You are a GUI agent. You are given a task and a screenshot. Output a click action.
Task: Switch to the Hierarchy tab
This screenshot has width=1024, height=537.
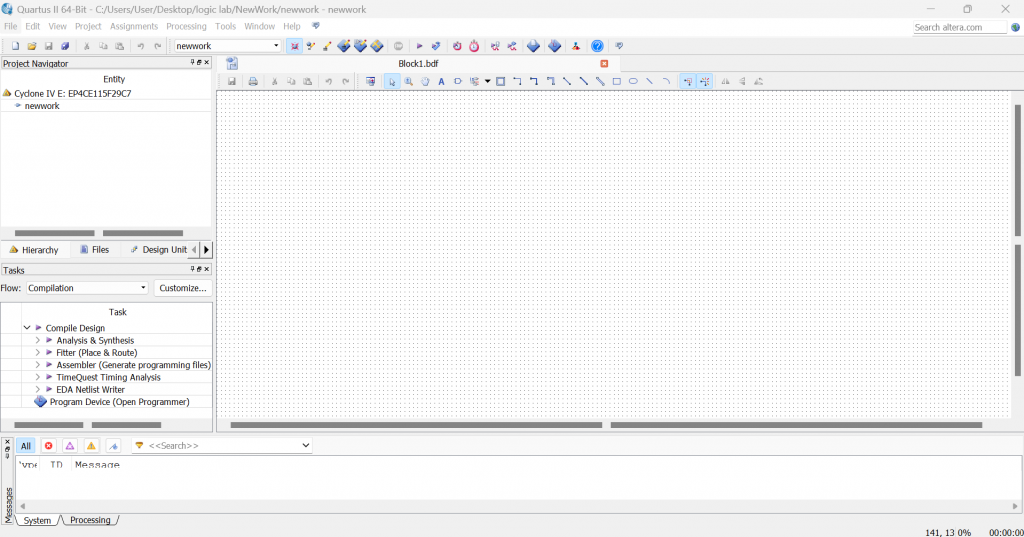[34, 250]
